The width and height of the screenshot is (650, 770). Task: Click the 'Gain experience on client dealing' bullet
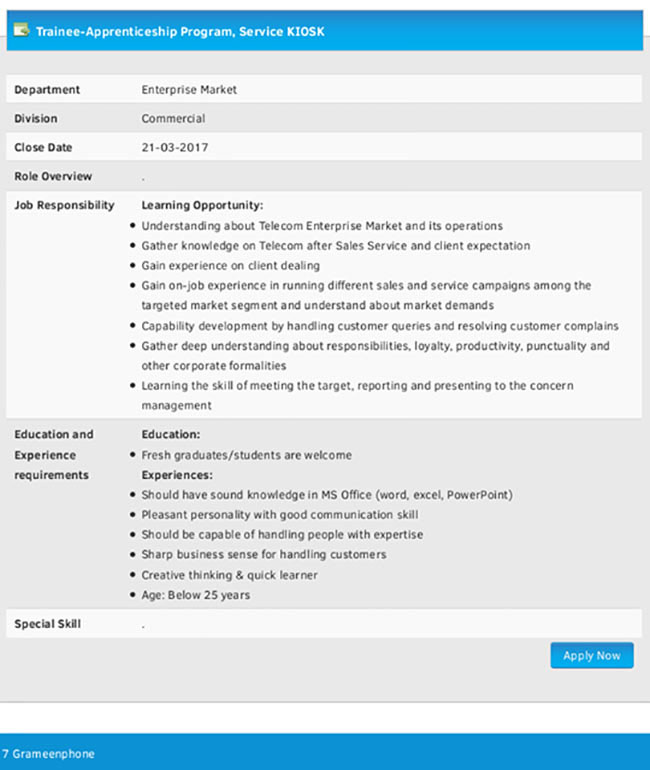pyautogui.click(x=230, y=266)
